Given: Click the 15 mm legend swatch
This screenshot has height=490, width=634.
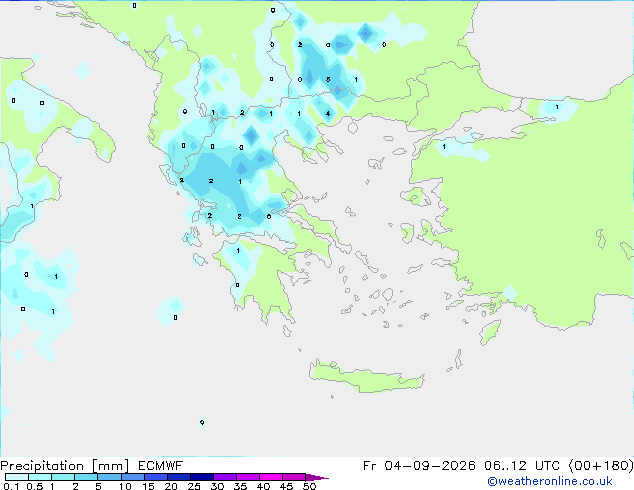Looking at the screenshot, I should pyautogui.click(x=156, y=477).
